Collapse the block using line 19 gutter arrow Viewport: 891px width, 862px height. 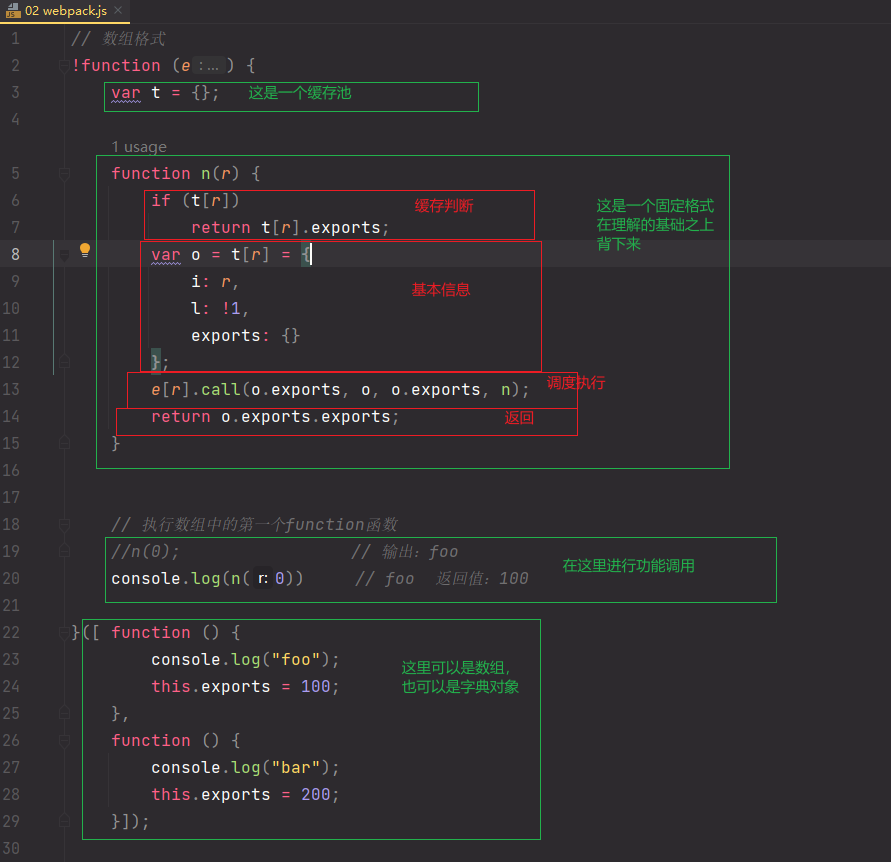point(63,551)
